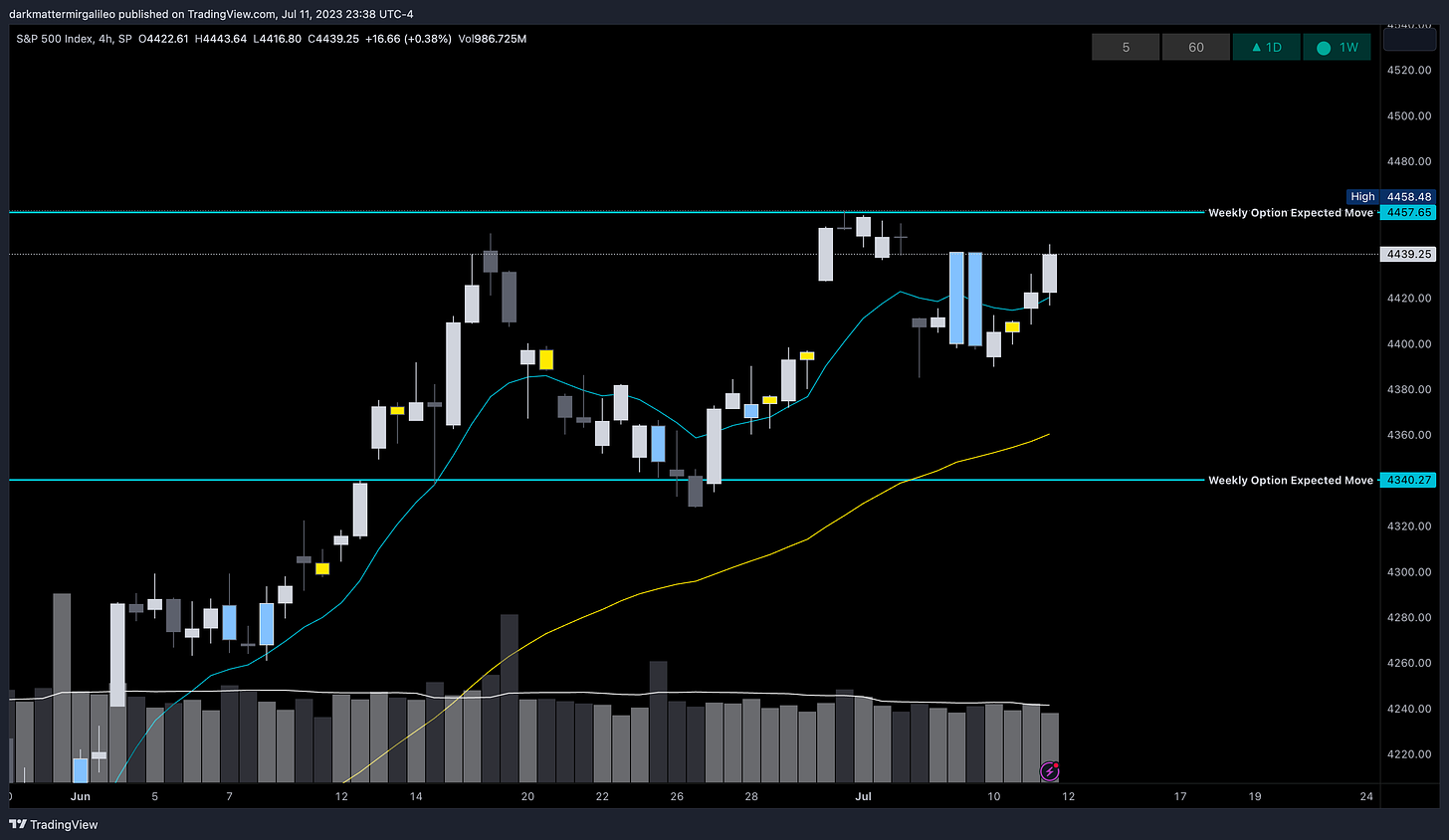
Task: Click the 4500.00 price axis label
Action: [1409, 115]
